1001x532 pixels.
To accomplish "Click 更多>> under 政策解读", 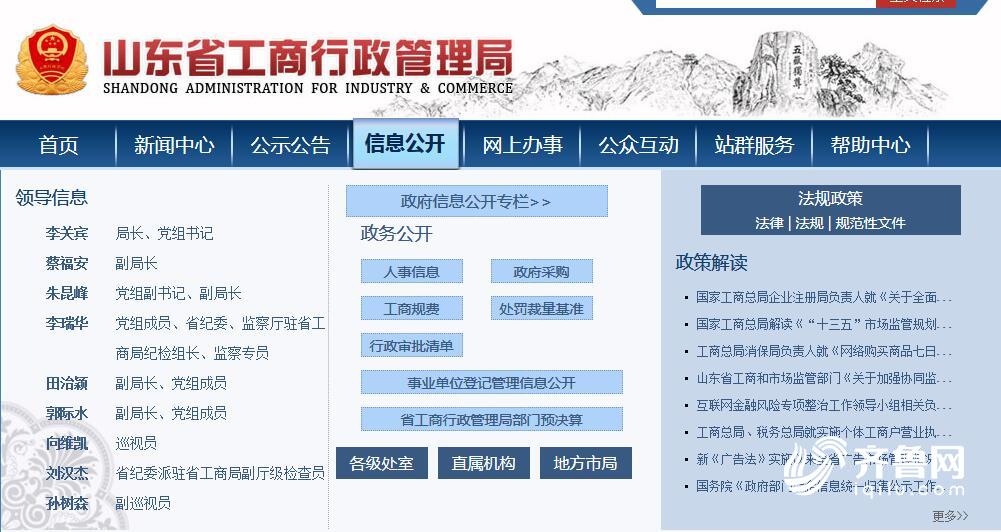I will [x=950, y=515].
